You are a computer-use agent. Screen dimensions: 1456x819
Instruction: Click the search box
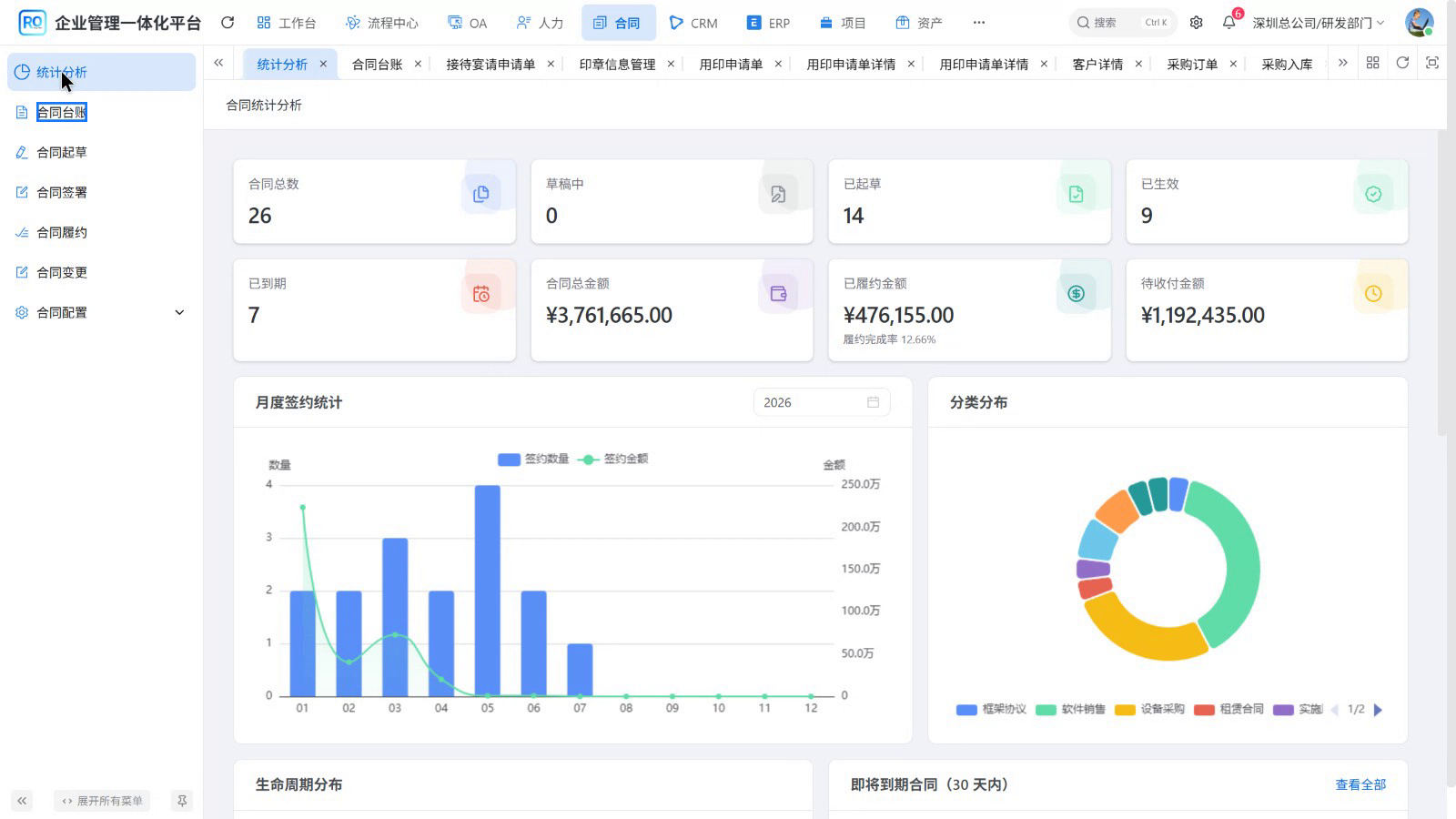coord(1123,23)
